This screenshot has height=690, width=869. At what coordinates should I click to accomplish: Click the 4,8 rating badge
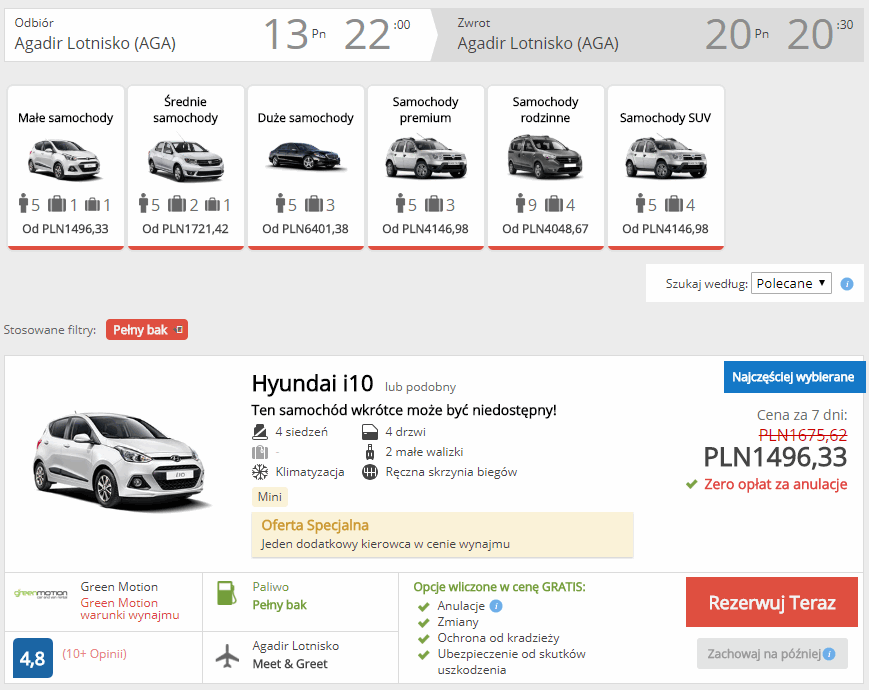pyautogui.click(x=33, y=658)
